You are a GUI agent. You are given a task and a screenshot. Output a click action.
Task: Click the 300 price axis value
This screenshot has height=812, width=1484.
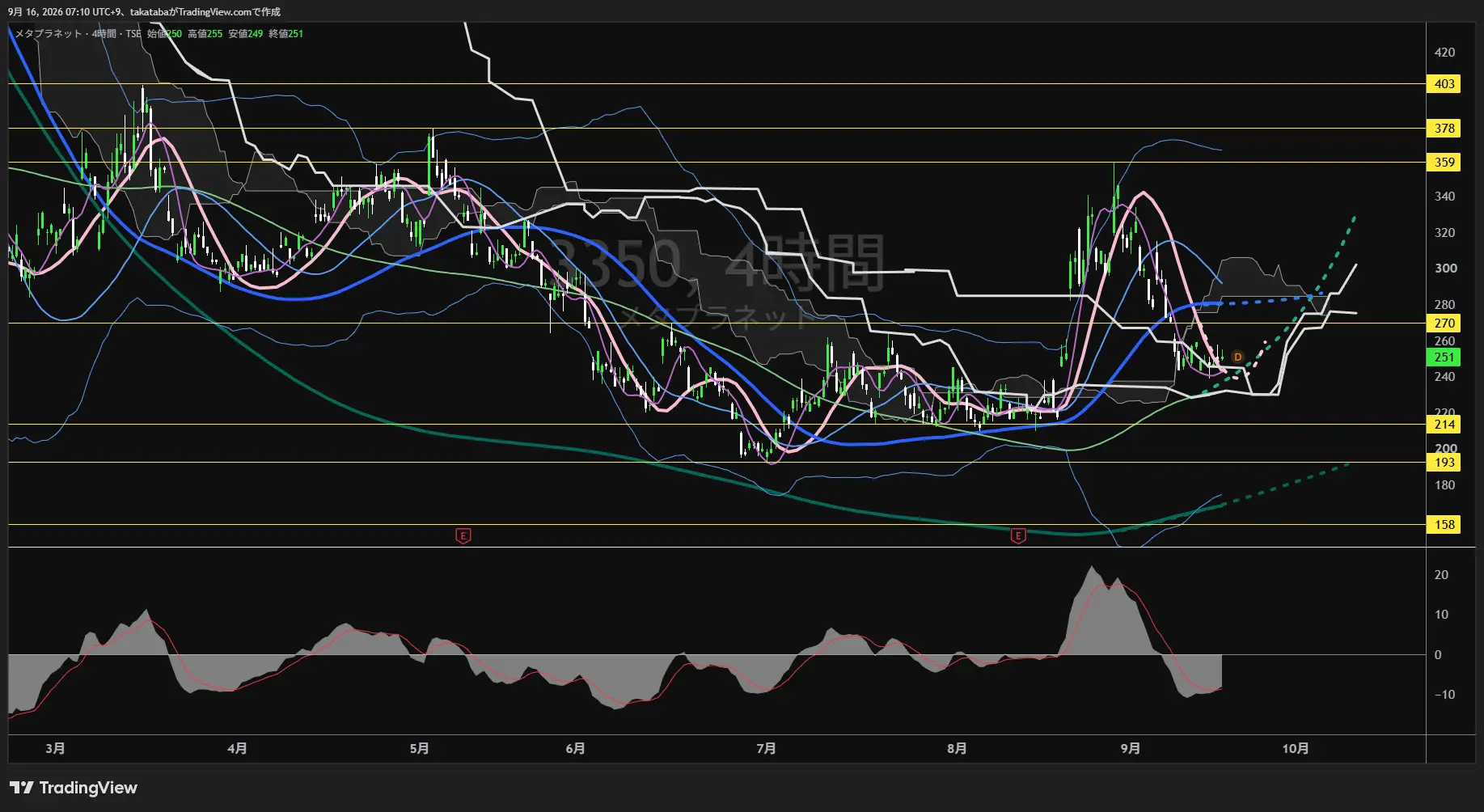(1444, 269)
